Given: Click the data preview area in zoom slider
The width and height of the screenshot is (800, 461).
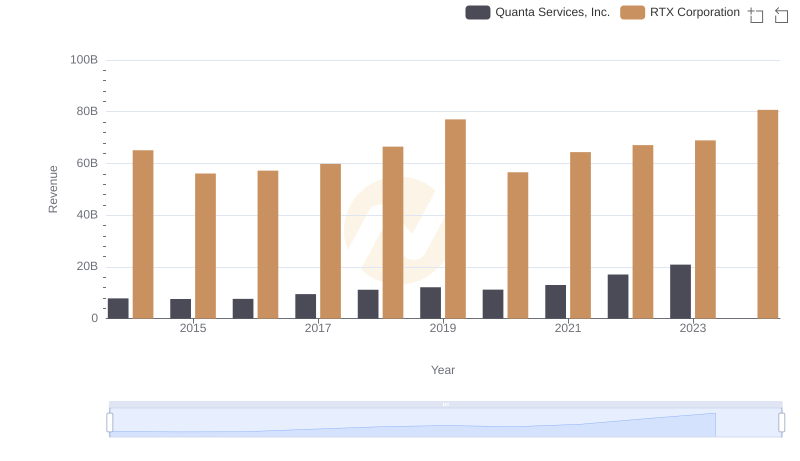Looking at the screenshot, I should click(445, 423).
